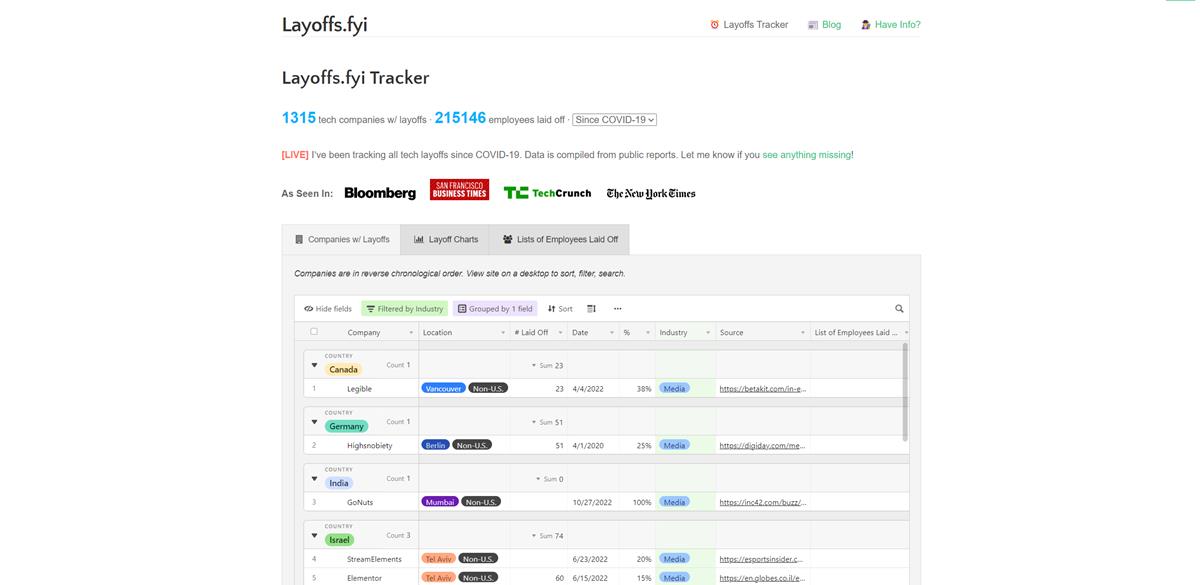Click the Vancouver location tag

coord(443,388)
